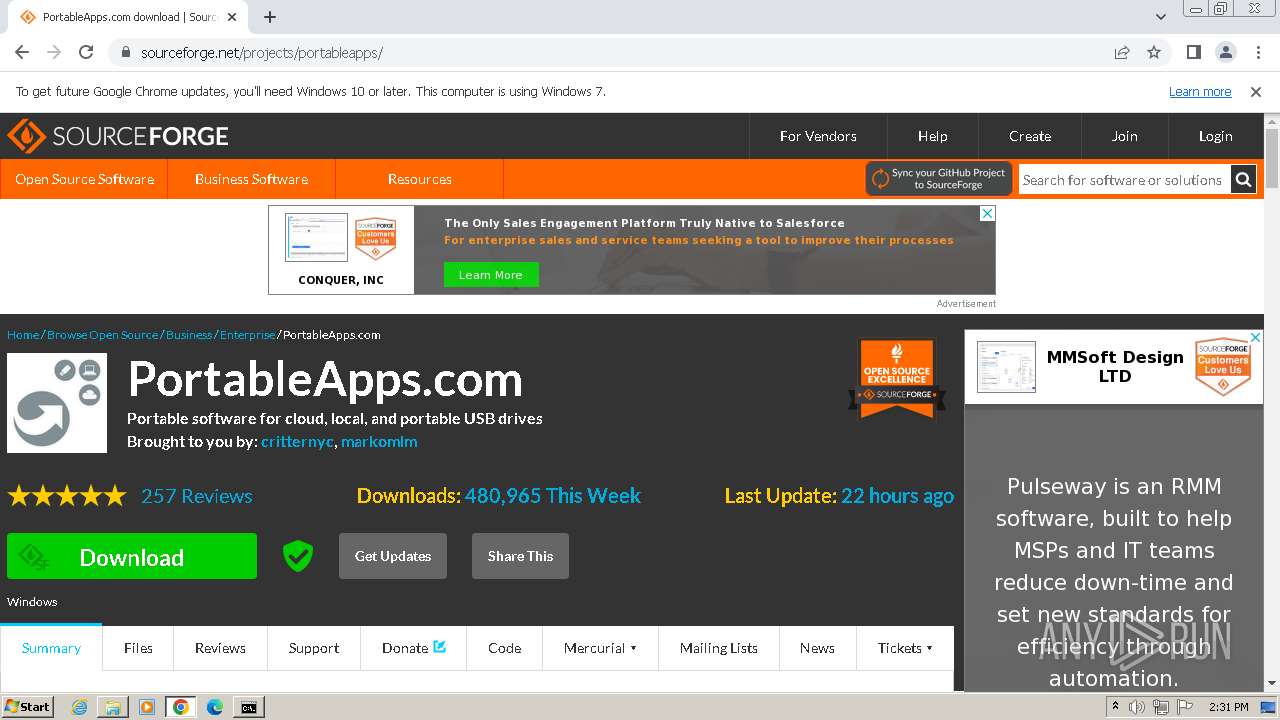Screen dimensions: 1280x720
Task: Open the Help link
Action: (x=932, y=136)
